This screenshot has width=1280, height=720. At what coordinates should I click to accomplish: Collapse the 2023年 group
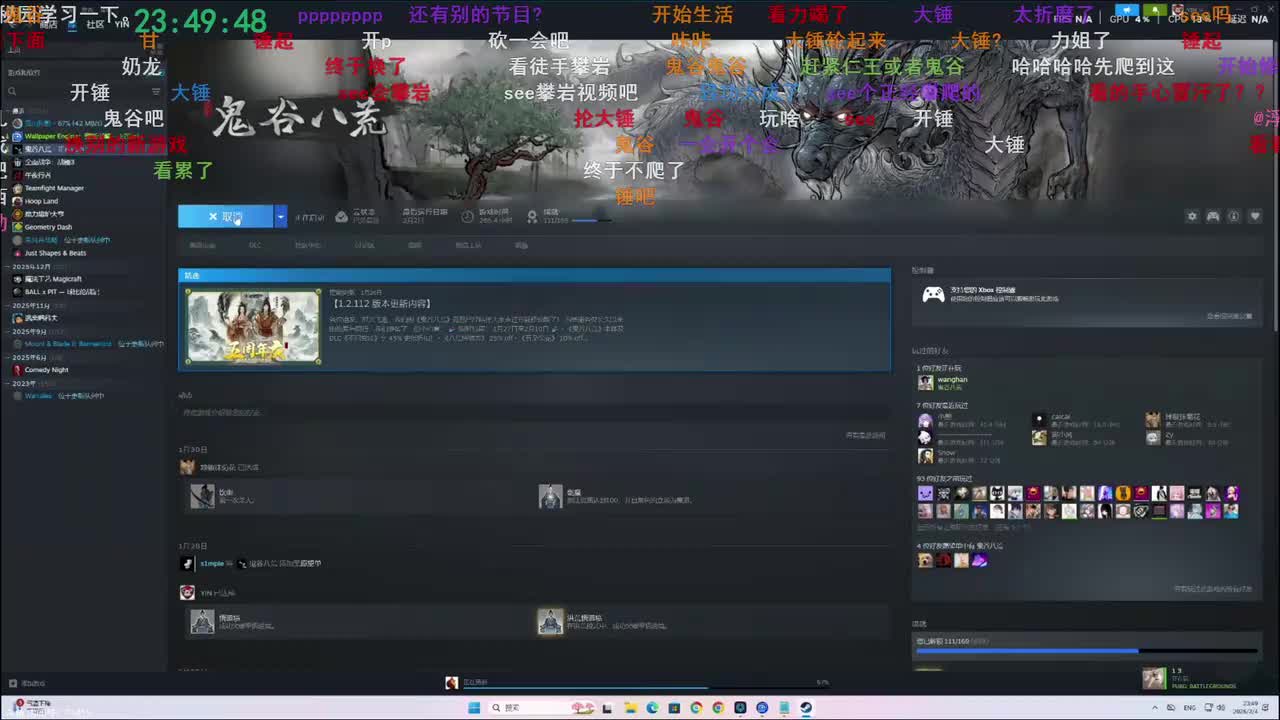pyautogui.click(x=7, y=383)
